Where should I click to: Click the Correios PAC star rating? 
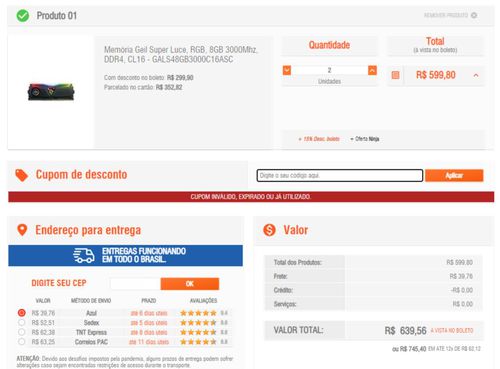click(x=198, y=342)
